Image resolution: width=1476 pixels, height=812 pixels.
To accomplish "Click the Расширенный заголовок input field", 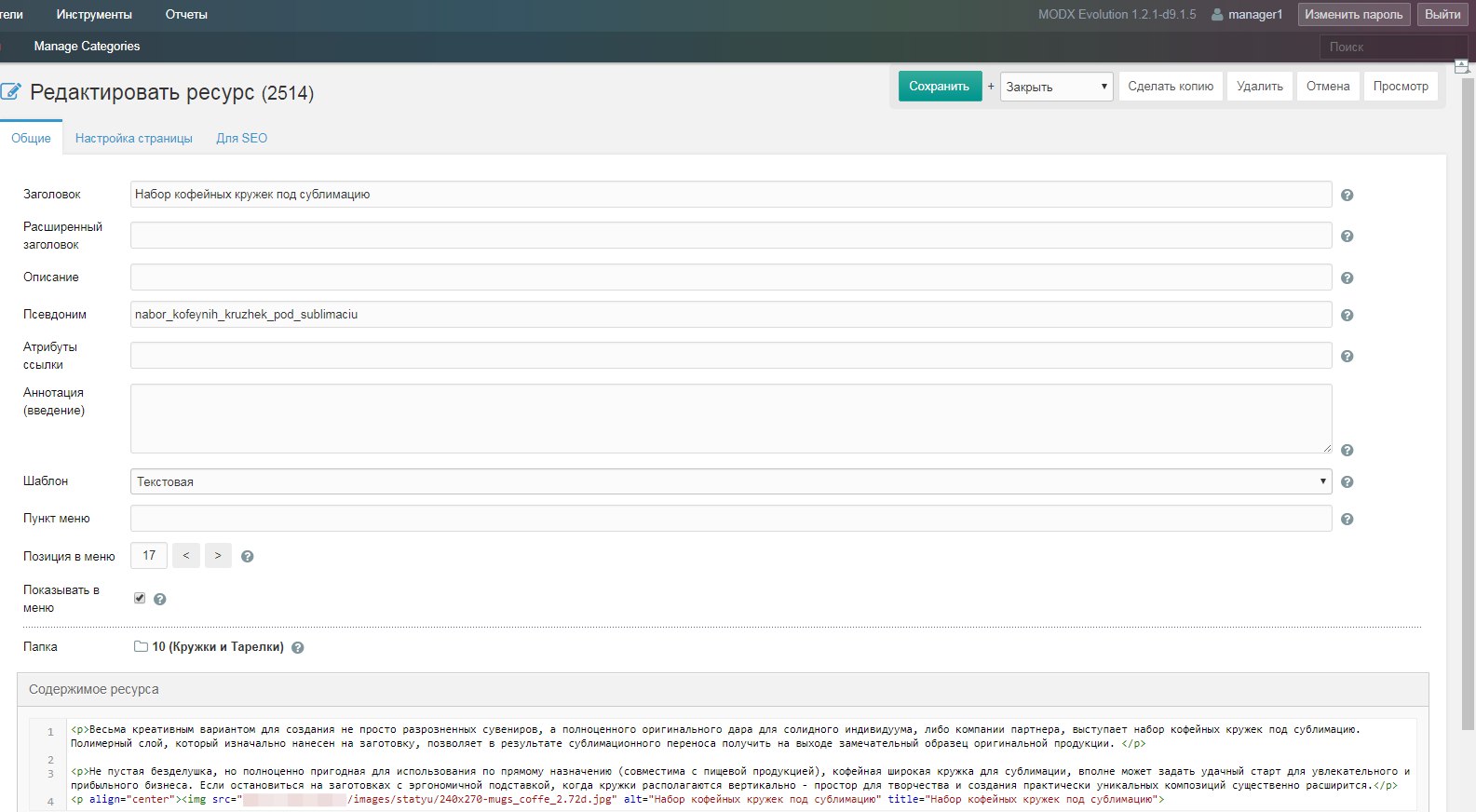I will [731, 236].
